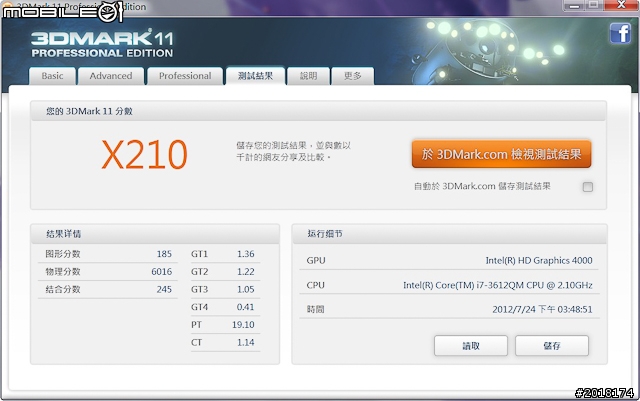Click the CPU name Core i7-3612QM text
This screenshot has width=640, height=401.
(498, 285)
